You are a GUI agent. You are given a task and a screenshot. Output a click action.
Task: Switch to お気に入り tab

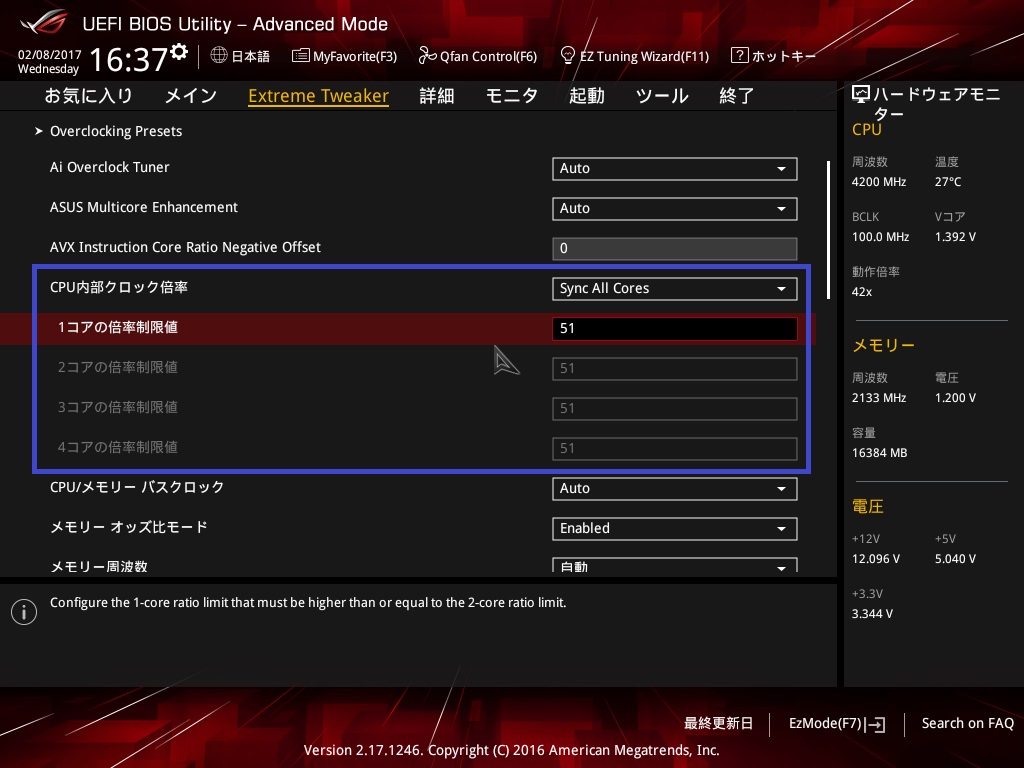[x=89, y=95]
